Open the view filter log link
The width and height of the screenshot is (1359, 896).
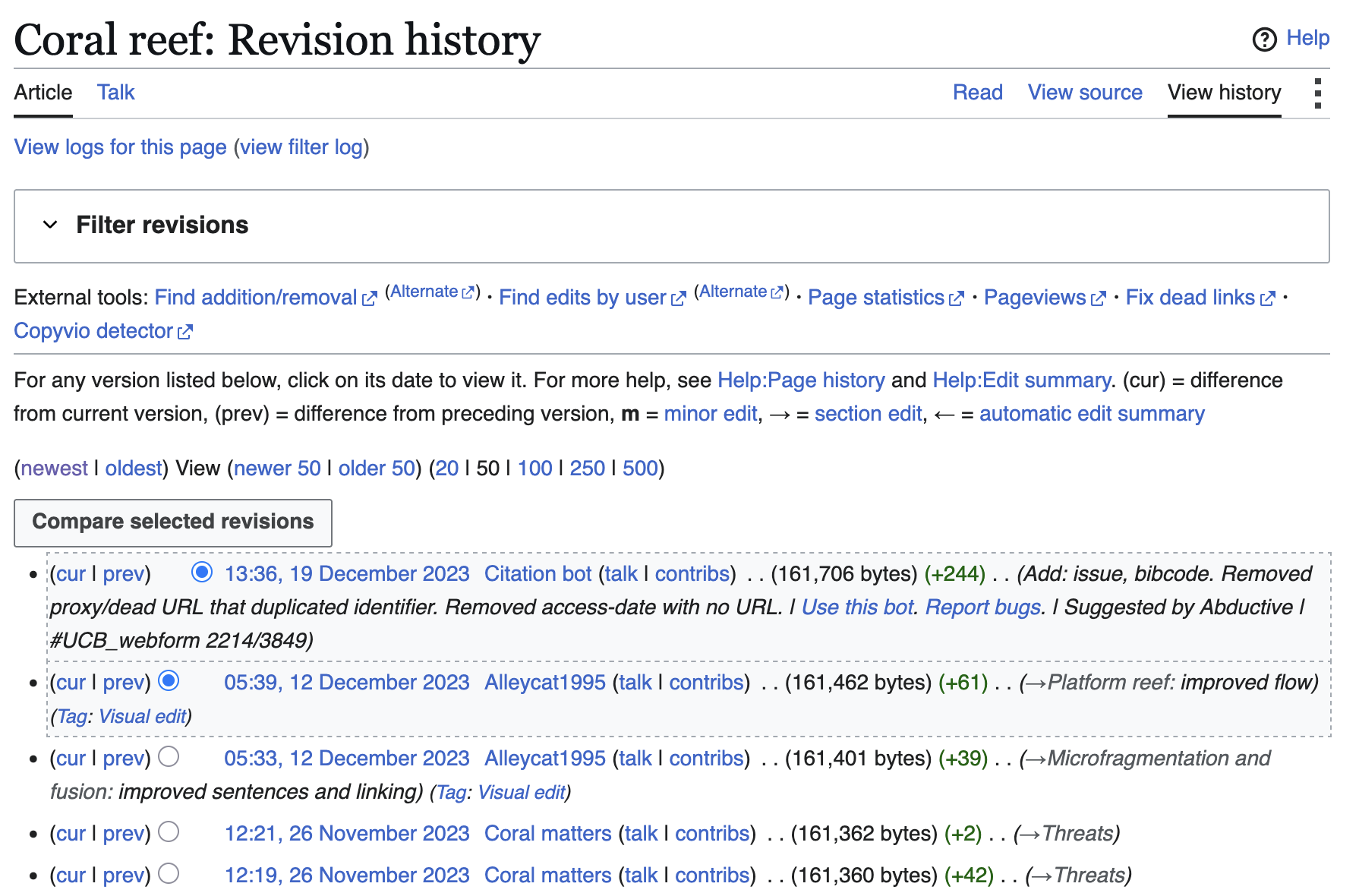[x=301, y=147]
